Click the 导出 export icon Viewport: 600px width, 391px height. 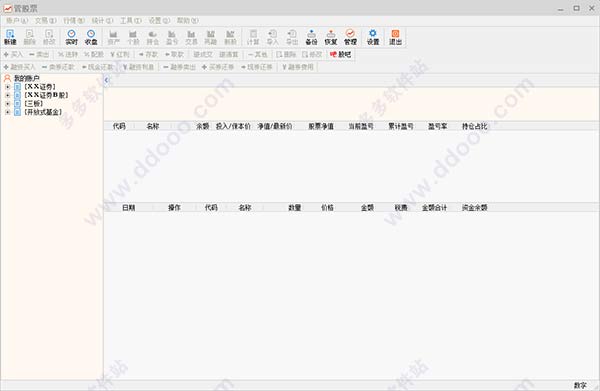(292, 37)
